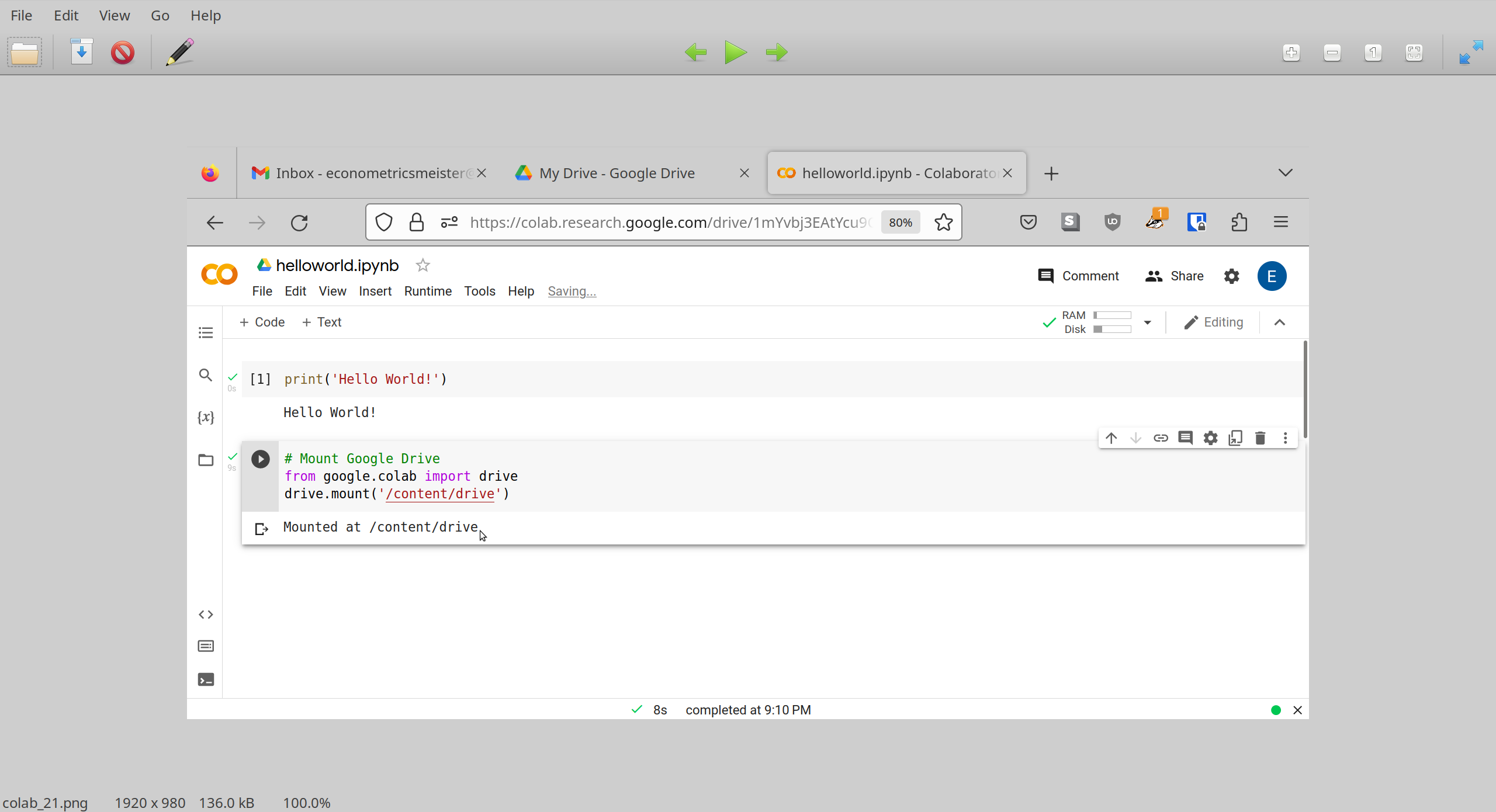Open the viewer View menu
This screenshot has width=1496, height=812.
pyautogui.click(x=115, y=15)
